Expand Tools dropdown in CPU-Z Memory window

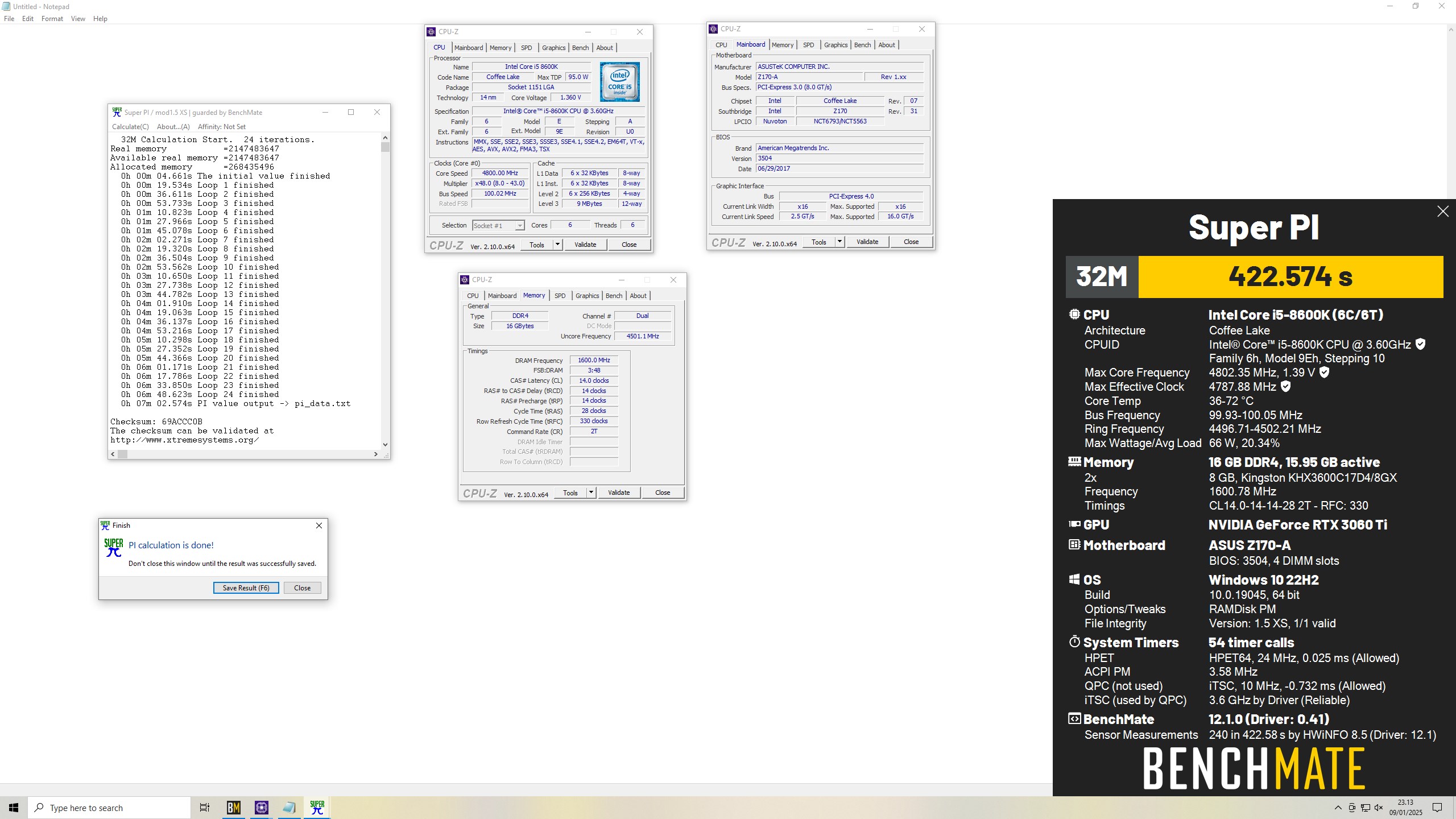click(591, 493)
